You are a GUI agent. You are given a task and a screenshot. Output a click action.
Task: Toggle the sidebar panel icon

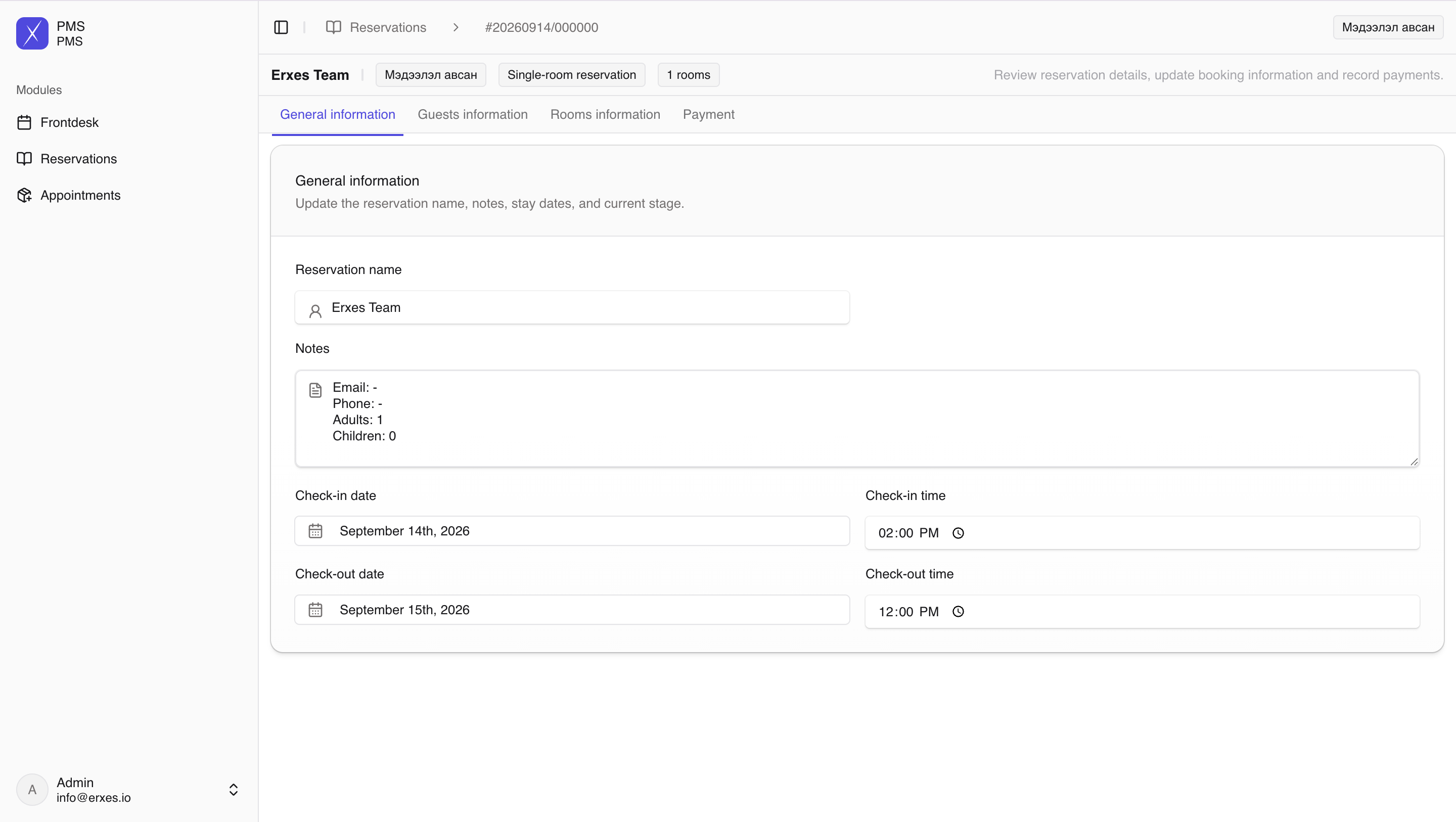(281, 27)
